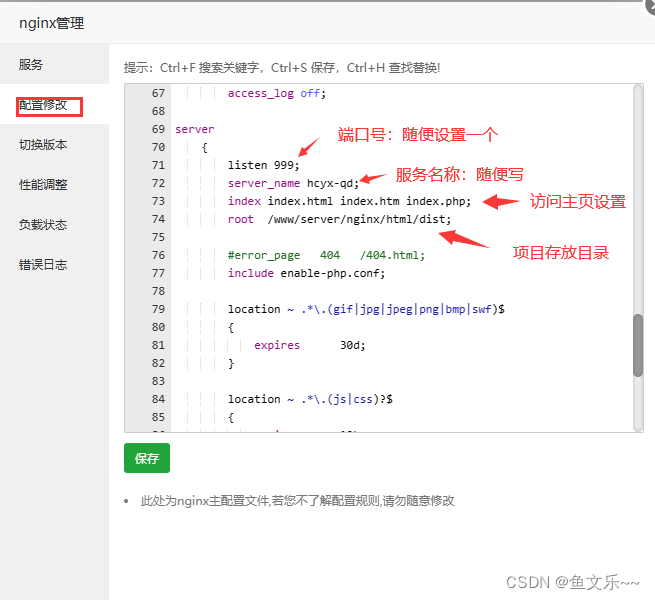Click the closing brace on line 82
655x600 pixels.
pos(231,363)
